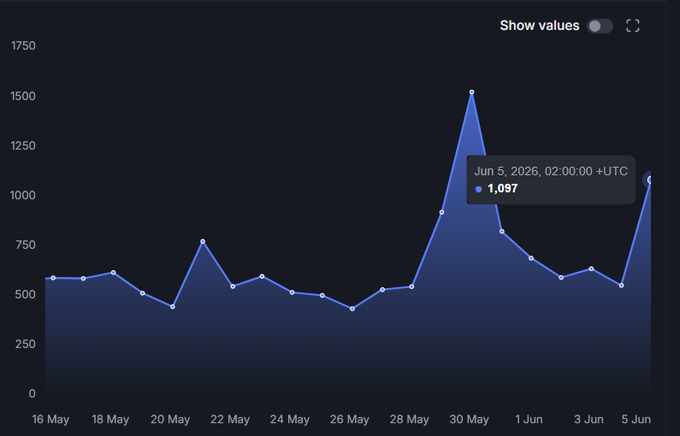Screen dimensions: 680x436
Task: Click the Show values label text
Action: coord(539,26)
